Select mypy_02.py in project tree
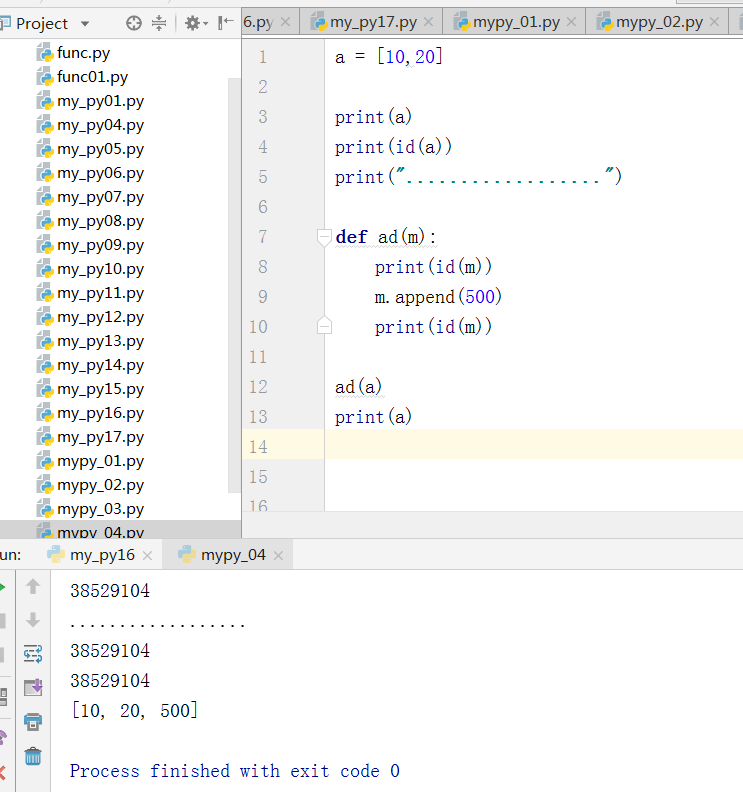The image size is (743, 792). point(91,485)
